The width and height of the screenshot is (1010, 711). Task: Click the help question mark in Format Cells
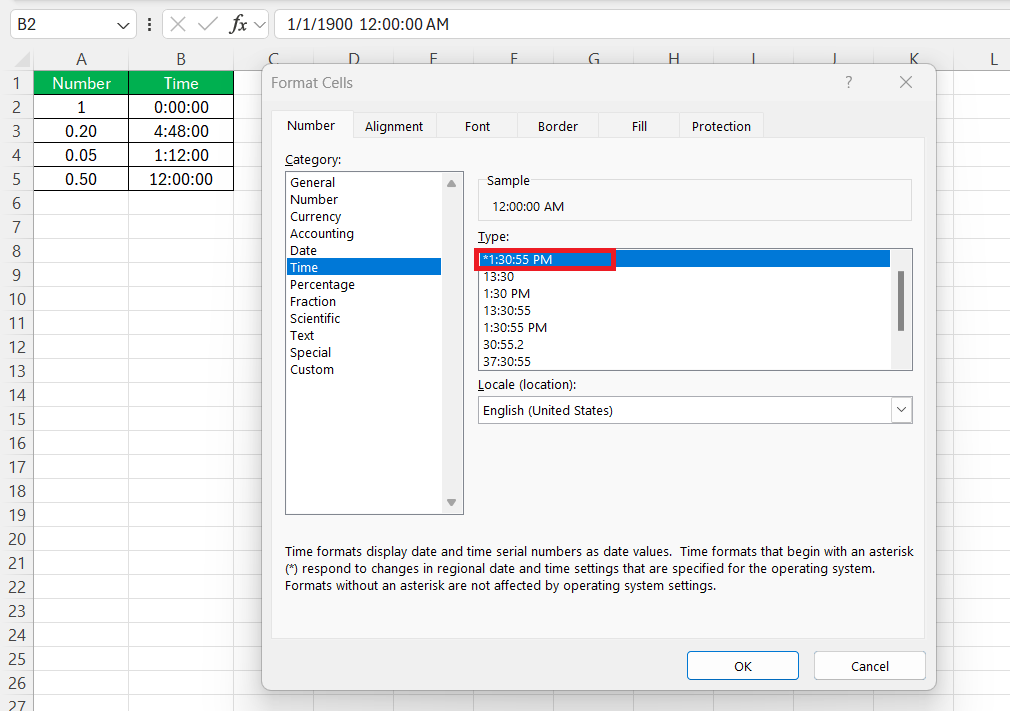pyautogui.click(x=848, y=82)
